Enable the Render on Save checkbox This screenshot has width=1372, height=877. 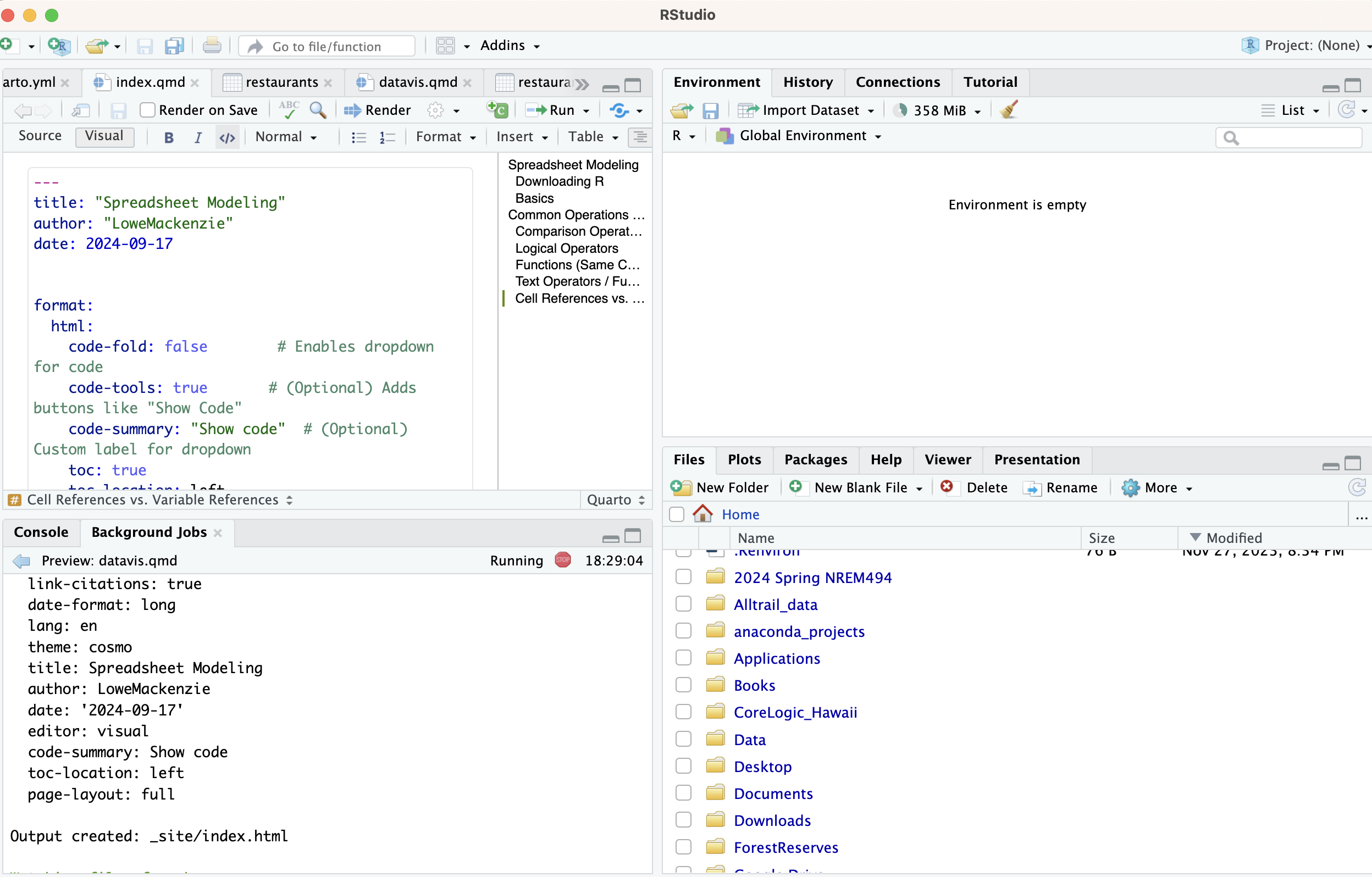147,110
